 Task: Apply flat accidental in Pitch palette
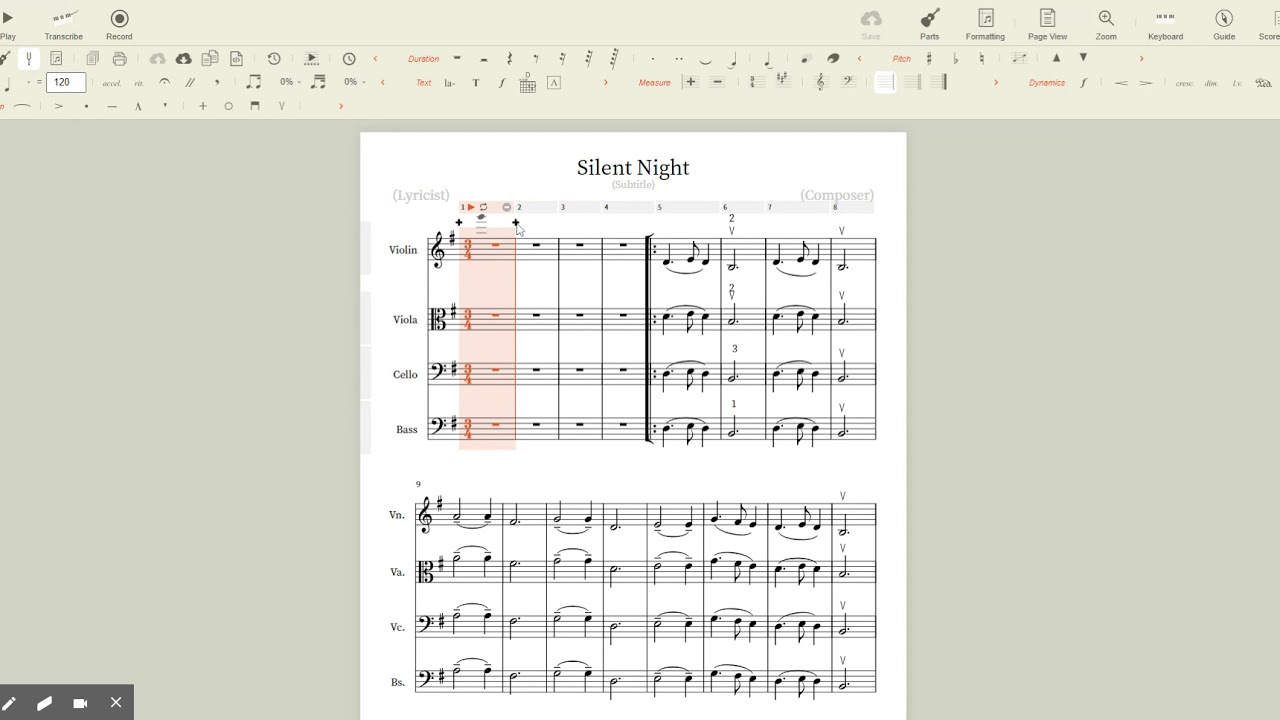[x=955, y=59]
